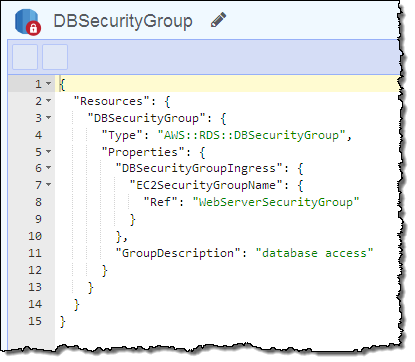The width and height of the screenshot is (415, 362).
Task: Fold the Properties block on line 5
Action: click(49, 151)
